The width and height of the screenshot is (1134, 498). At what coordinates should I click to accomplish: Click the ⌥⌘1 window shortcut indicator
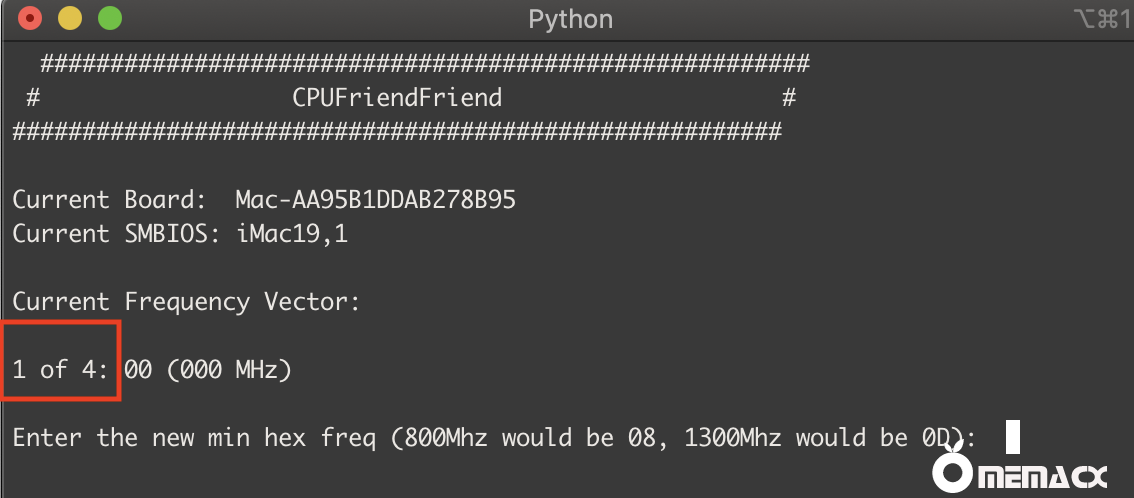pos(1100,19)
